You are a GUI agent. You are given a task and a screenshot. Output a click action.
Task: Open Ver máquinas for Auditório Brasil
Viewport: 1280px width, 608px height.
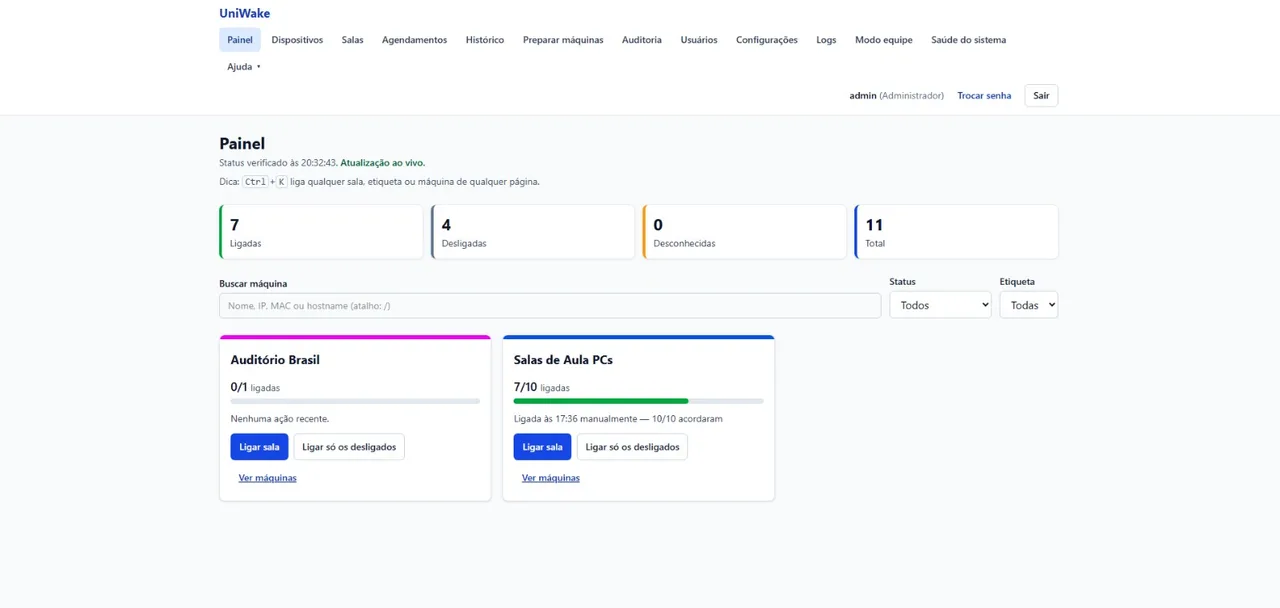(x=268, y=478)
